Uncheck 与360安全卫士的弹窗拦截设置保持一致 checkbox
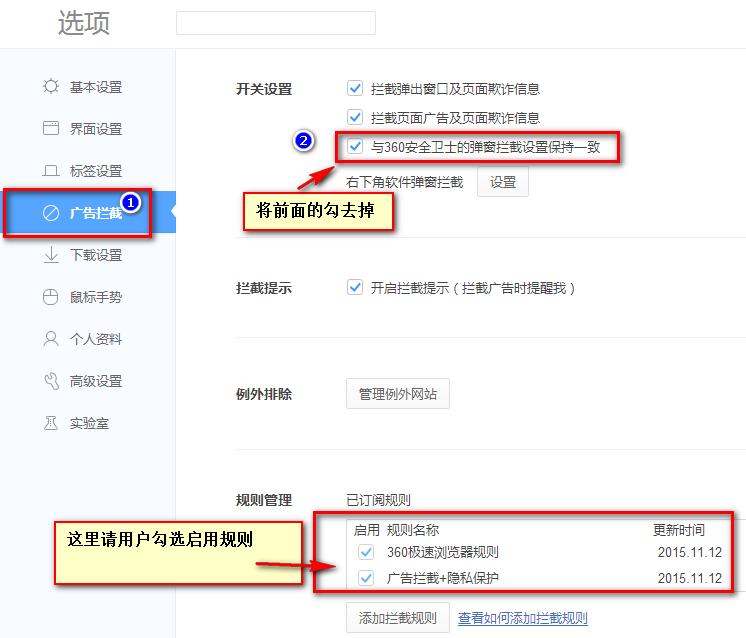This screenshot has height=638, width=746. 355,147
